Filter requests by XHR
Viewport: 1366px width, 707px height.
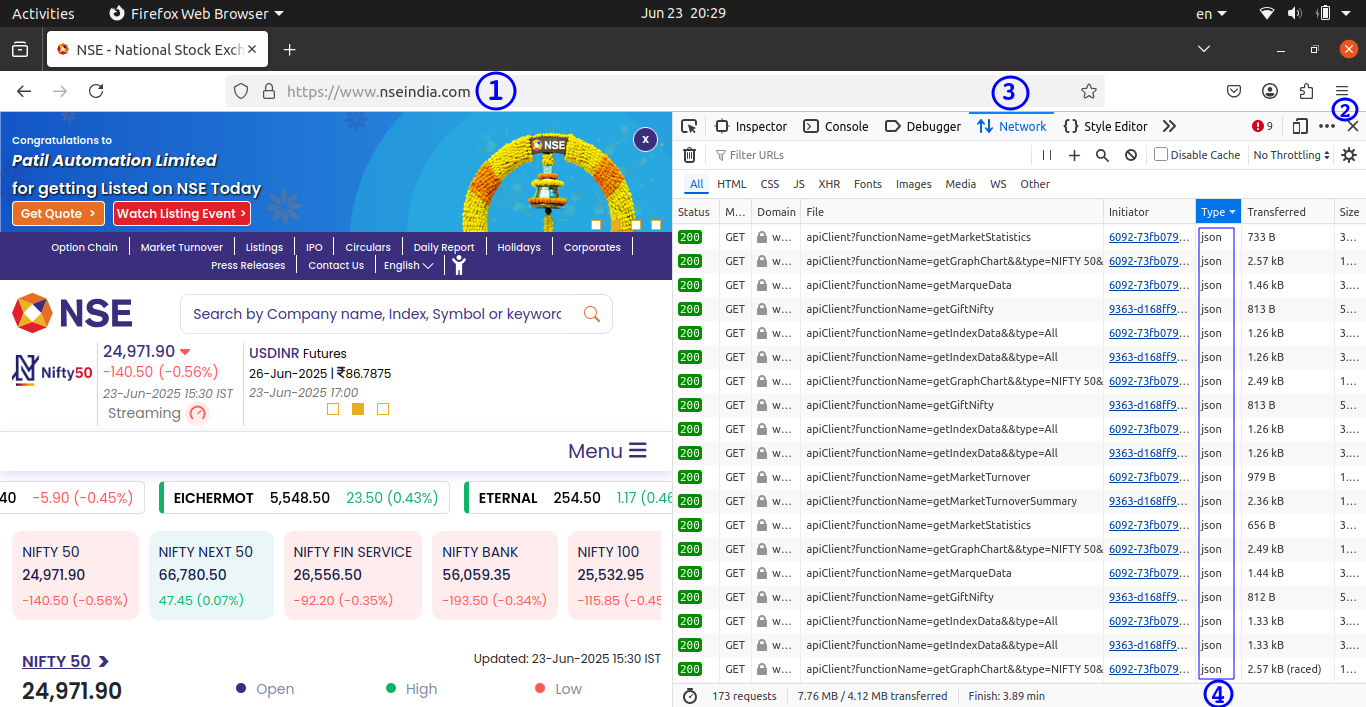click(x=829, y=184)
